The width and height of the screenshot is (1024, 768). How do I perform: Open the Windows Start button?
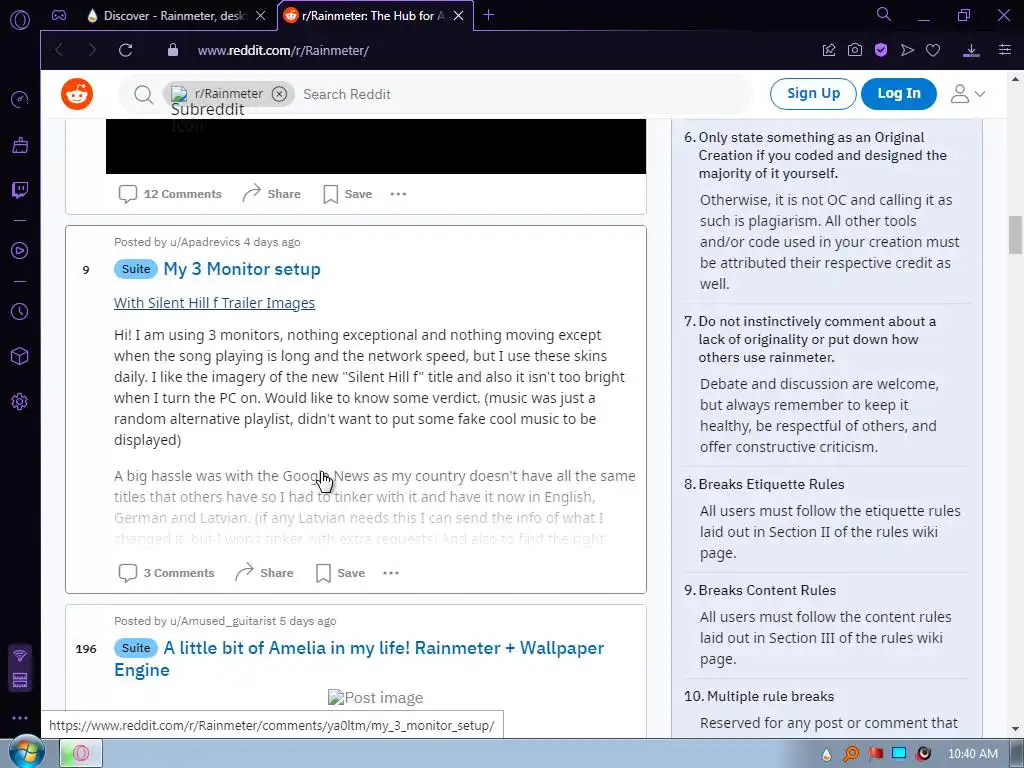click(25, 753)
